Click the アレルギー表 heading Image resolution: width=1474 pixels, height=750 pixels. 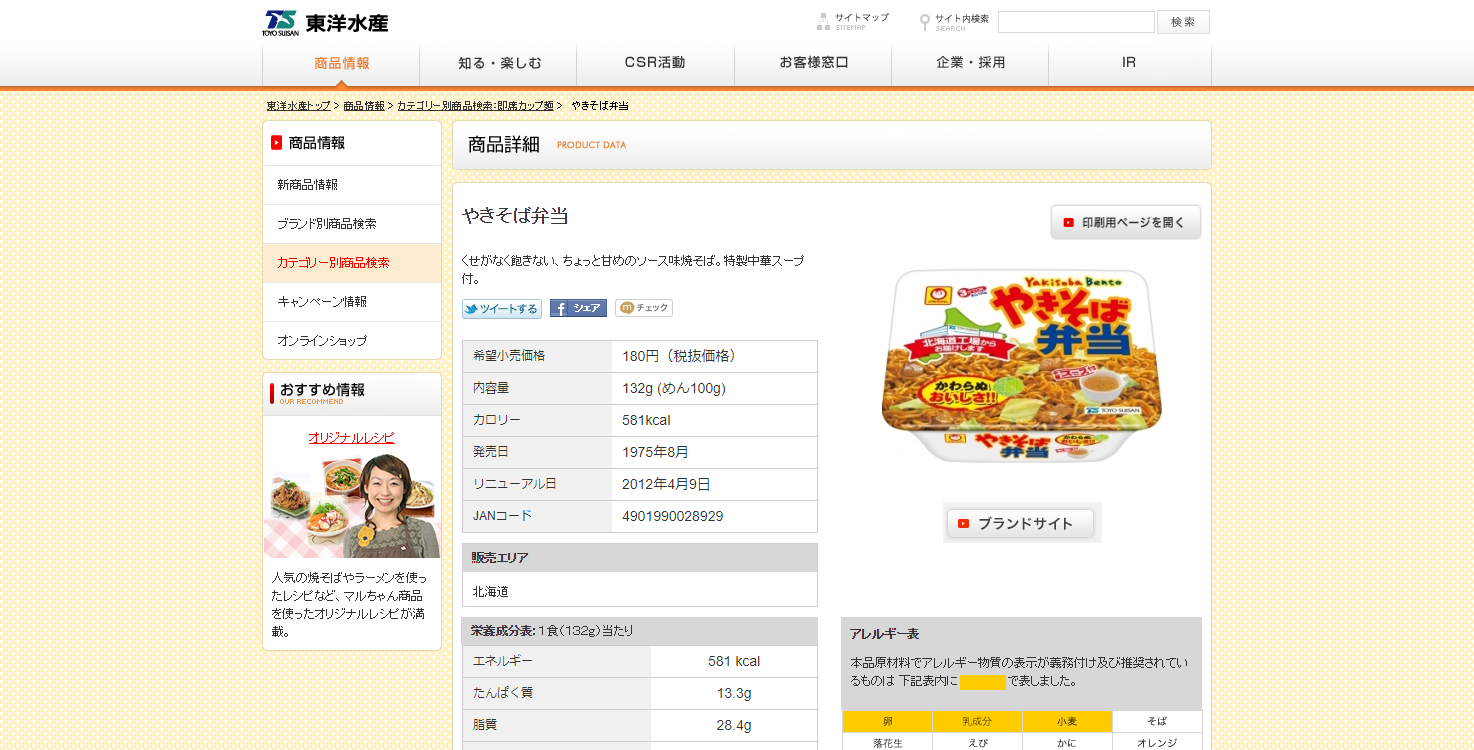click(x=884, y=634)
